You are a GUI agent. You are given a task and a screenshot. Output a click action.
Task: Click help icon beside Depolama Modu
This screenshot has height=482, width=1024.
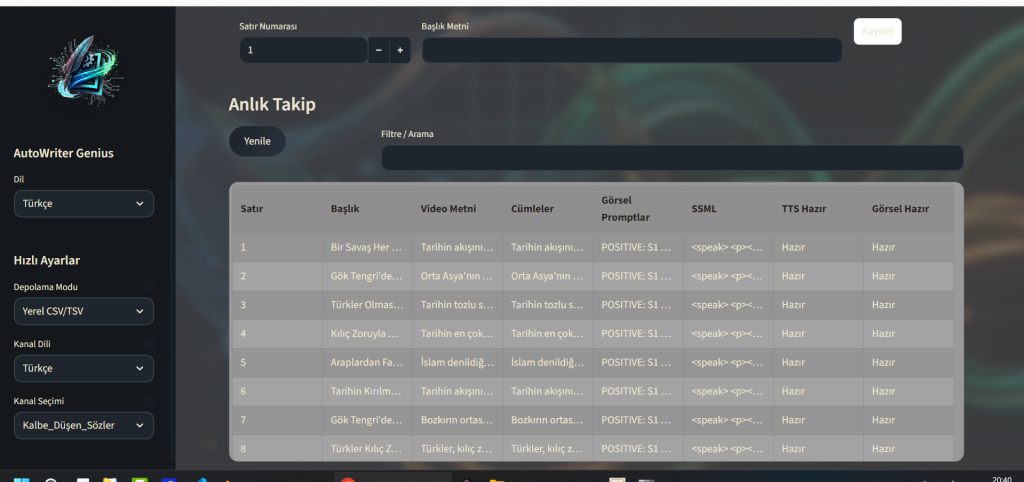149,287
